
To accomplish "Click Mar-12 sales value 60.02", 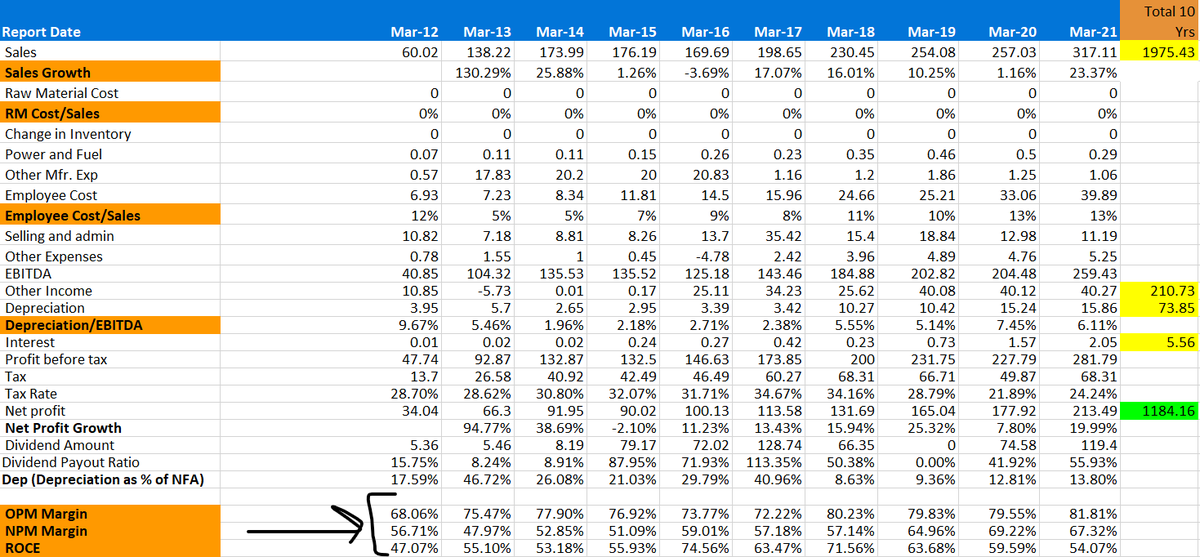I will 419,52.
